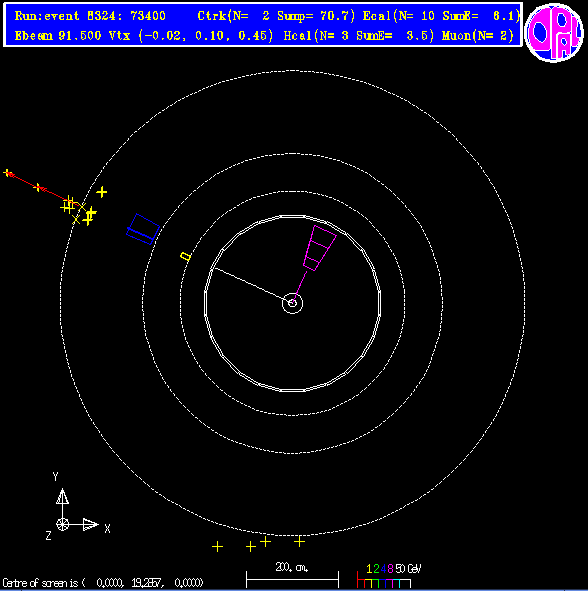Click the 200 cm scale bar
The height and width of the screenshot is (591, 588).
(292, 579)
